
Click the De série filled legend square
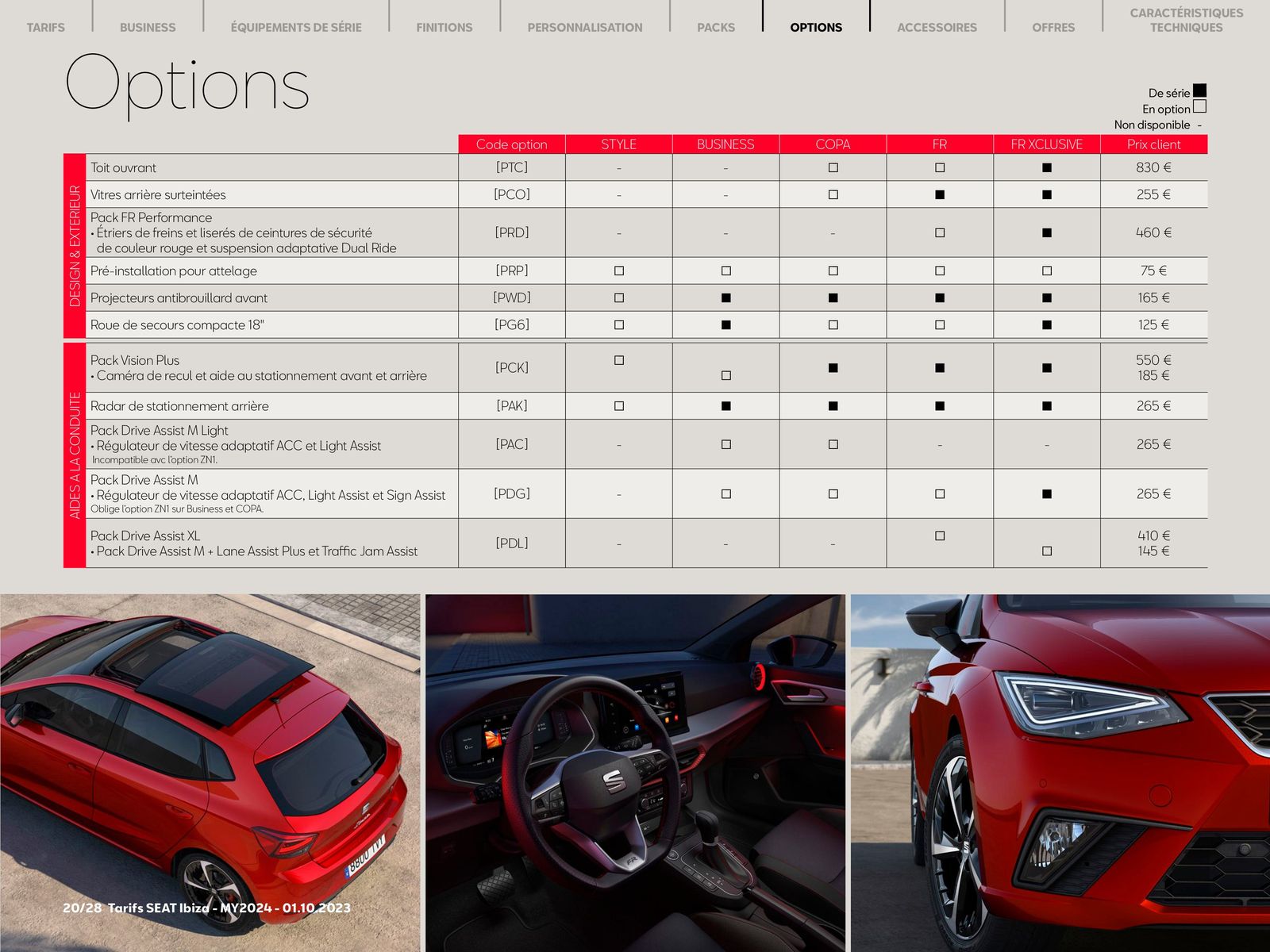(1199, 90)
